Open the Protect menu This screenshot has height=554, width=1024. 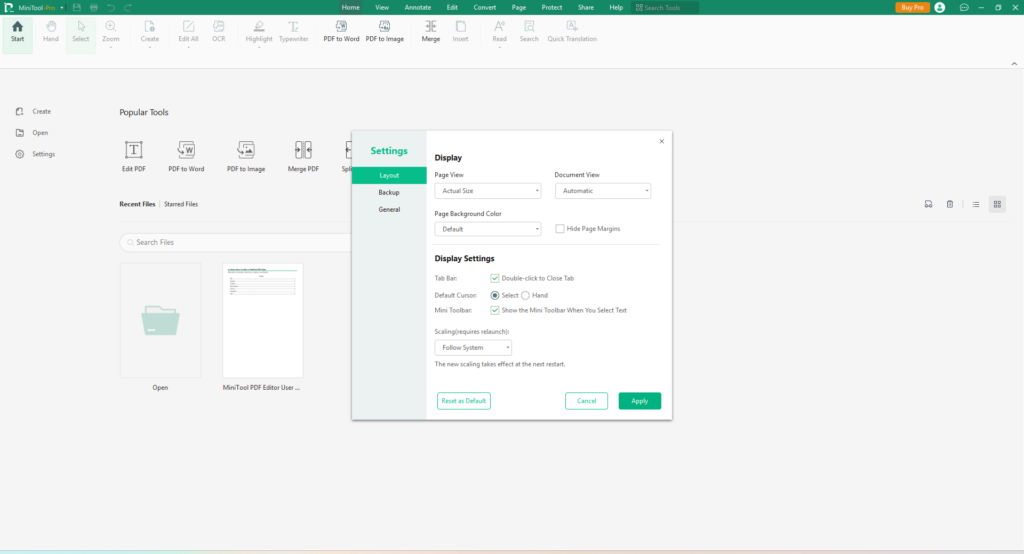(x=552, y=7)
